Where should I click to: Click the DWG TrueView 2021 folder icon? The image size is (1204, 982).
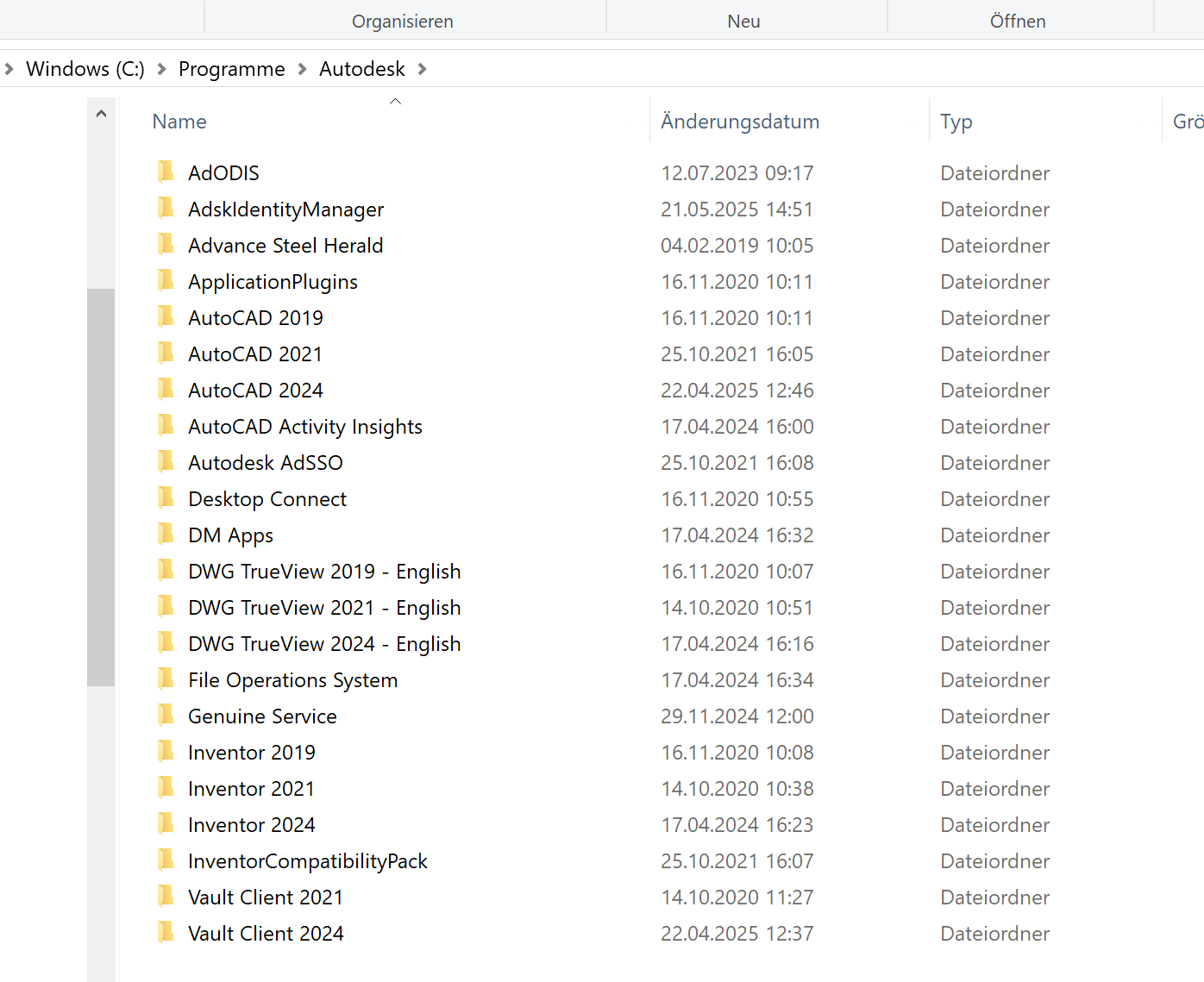click(166, 606)
